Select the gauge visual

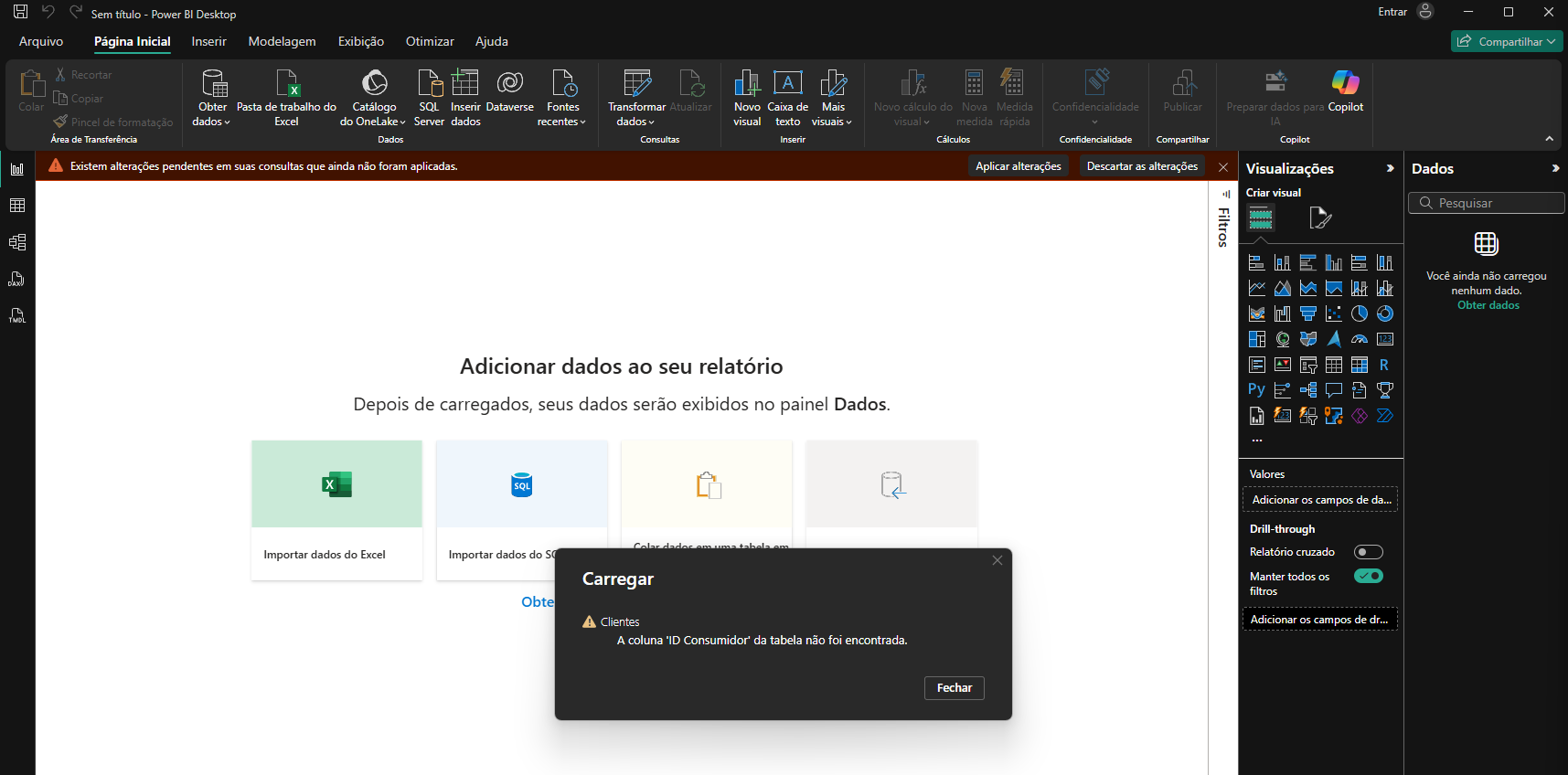point(1360,339)
